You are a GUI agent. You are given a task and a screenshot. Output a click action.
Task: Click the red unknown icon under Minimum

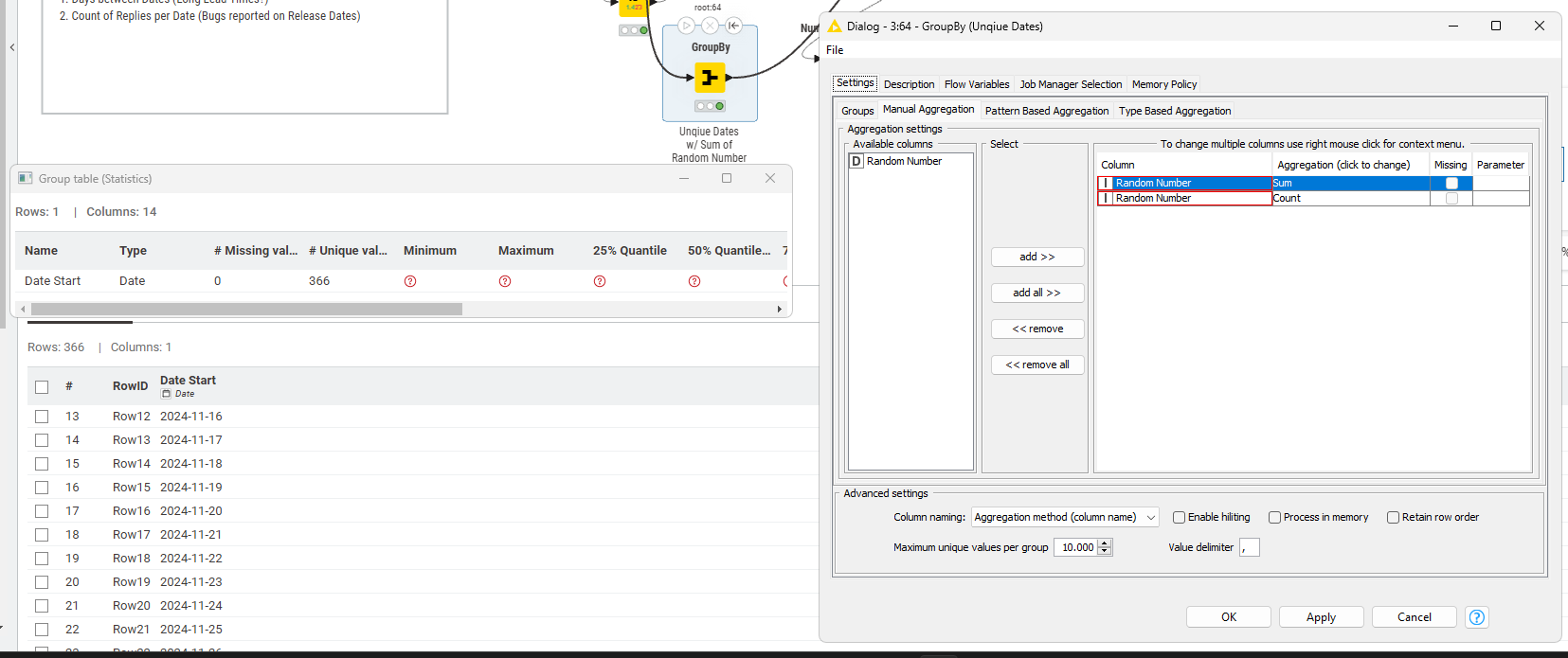[x=410, y=281]
